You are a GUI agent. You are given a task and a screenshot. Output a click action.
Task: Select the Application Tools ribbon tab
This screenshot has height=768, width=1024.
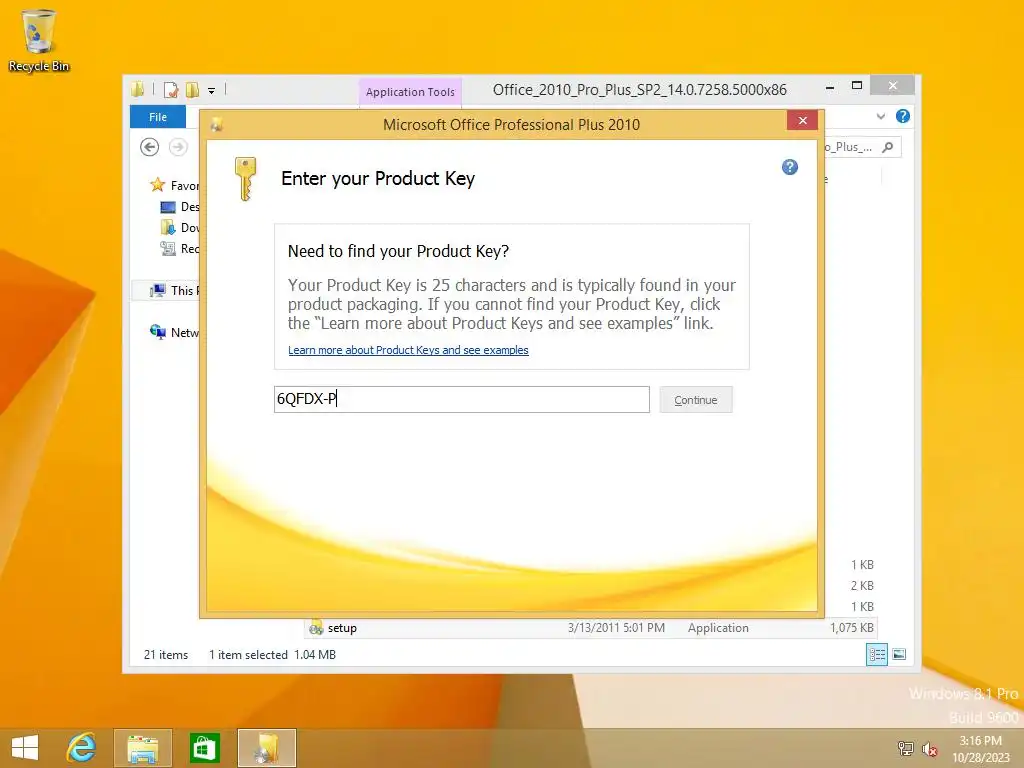[410, 92]
